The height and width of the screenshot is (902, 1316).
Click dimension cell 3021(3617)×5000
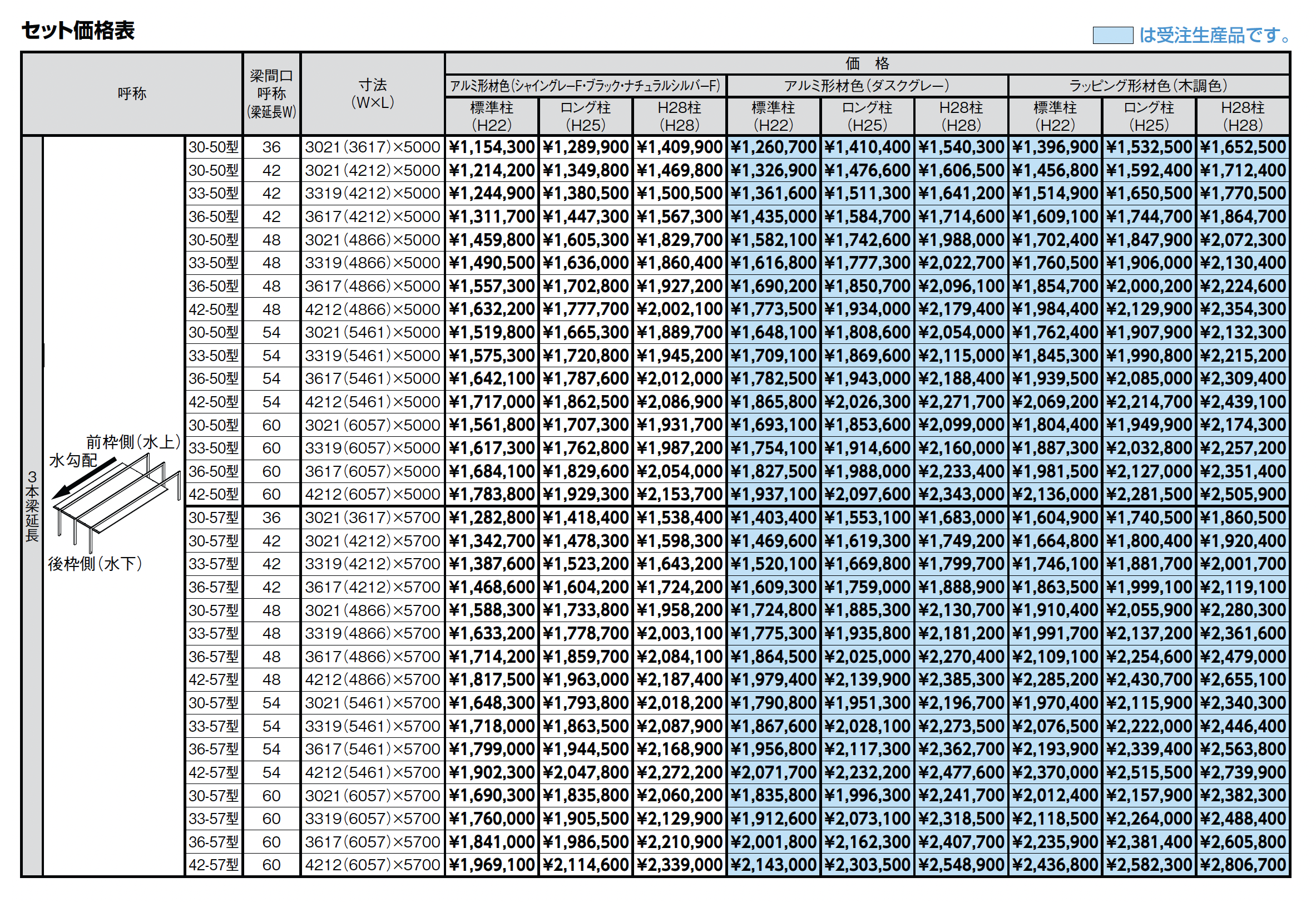(373, 147)
